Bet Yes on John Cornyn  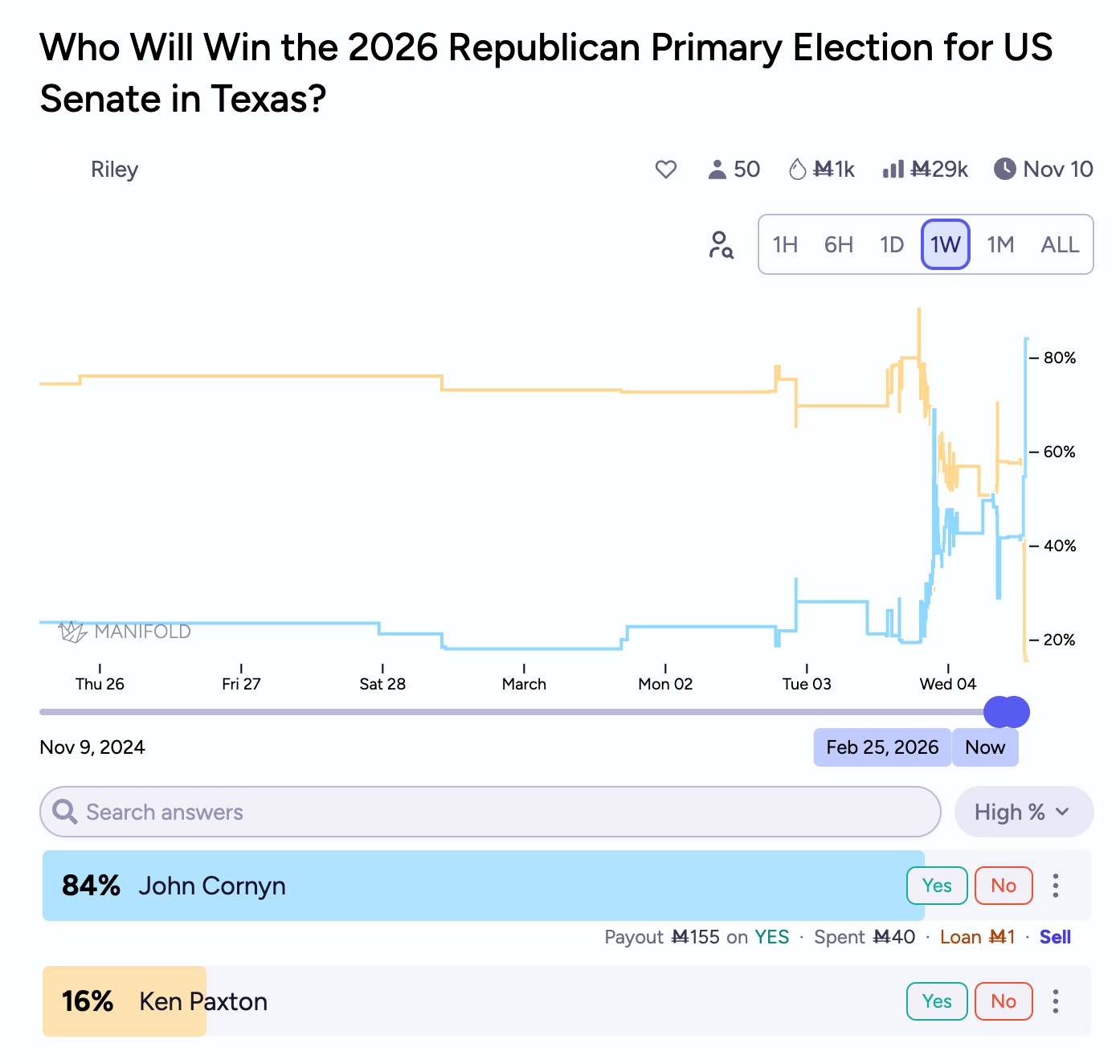coord(937,886)
